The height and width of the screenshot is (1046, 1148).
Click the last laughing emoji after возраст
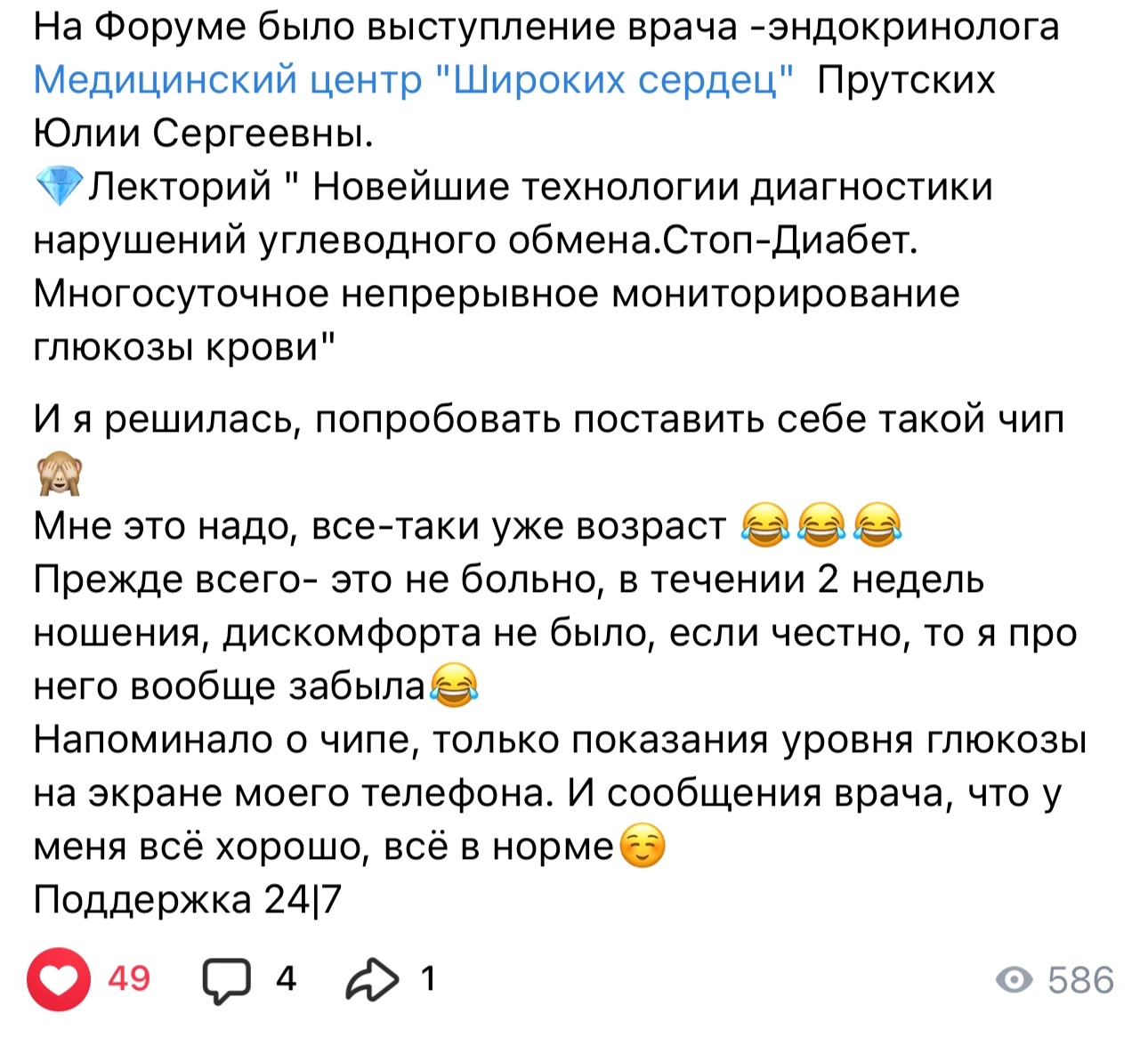pos(877,524)
